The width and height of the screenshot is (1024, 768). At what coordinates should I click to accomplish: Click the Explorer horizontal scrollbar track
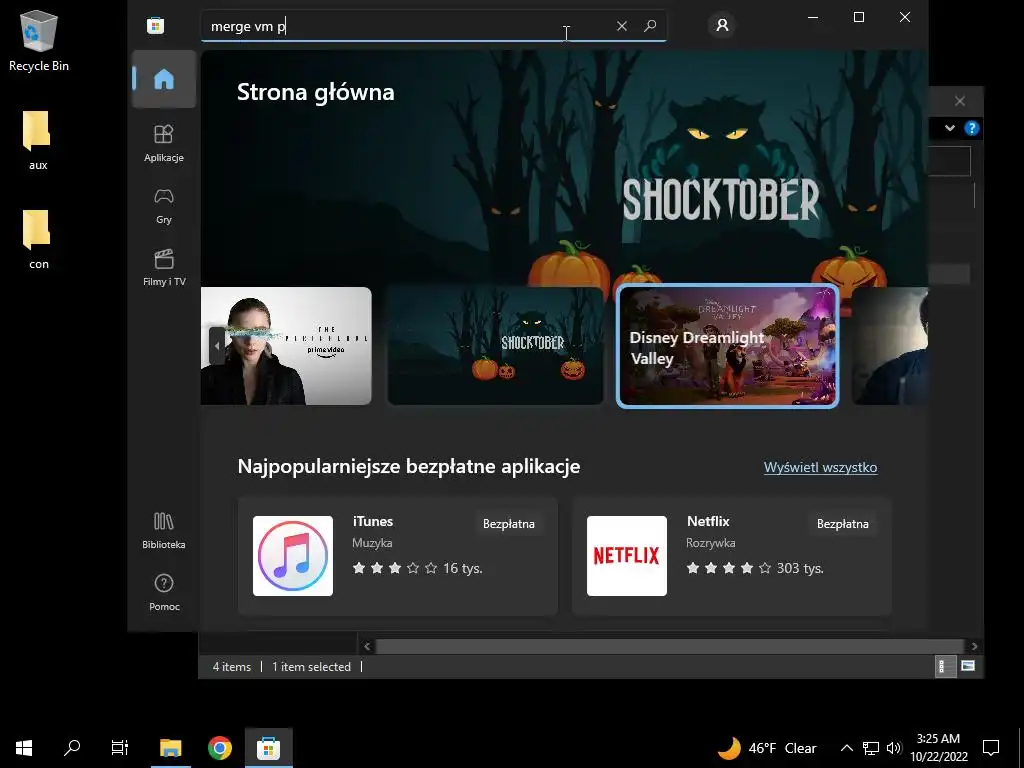670,646
